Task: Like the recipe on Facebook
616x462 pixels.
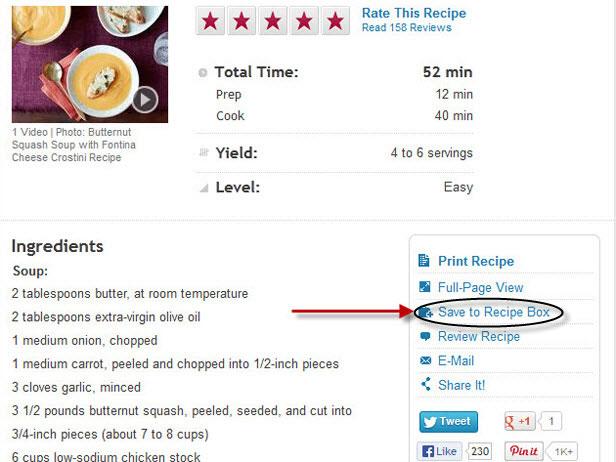Action: pyautogui.click(x=440, y=451)
